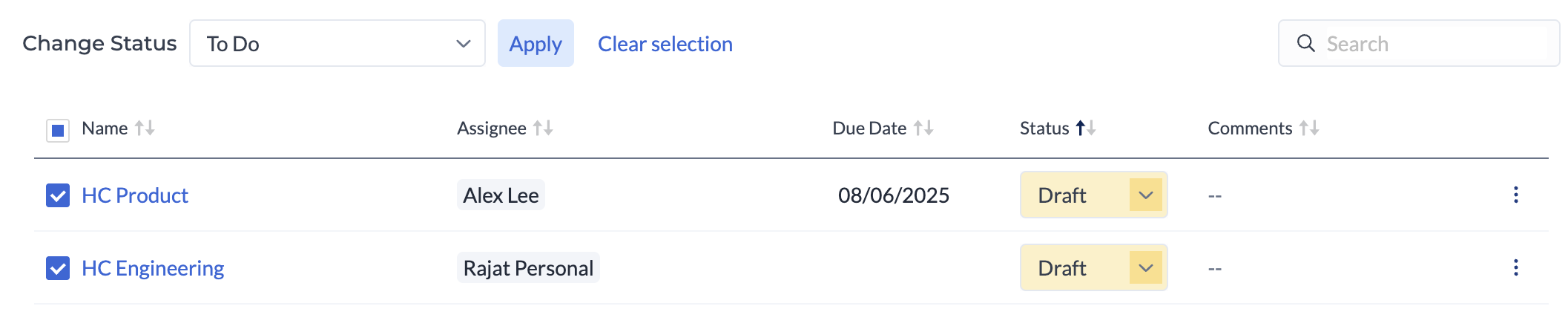This screenshot has width=1568, height=309.
Task: Sort table by Comments column
Action: [x=1309, y=129]
